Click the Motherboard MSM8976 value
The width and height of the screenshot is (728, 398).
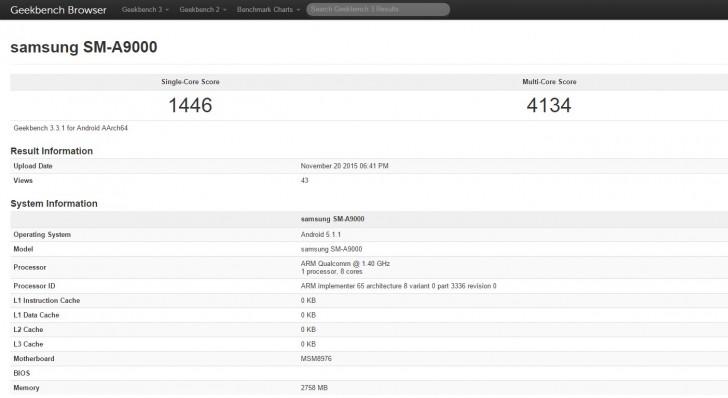pos(316,359)
